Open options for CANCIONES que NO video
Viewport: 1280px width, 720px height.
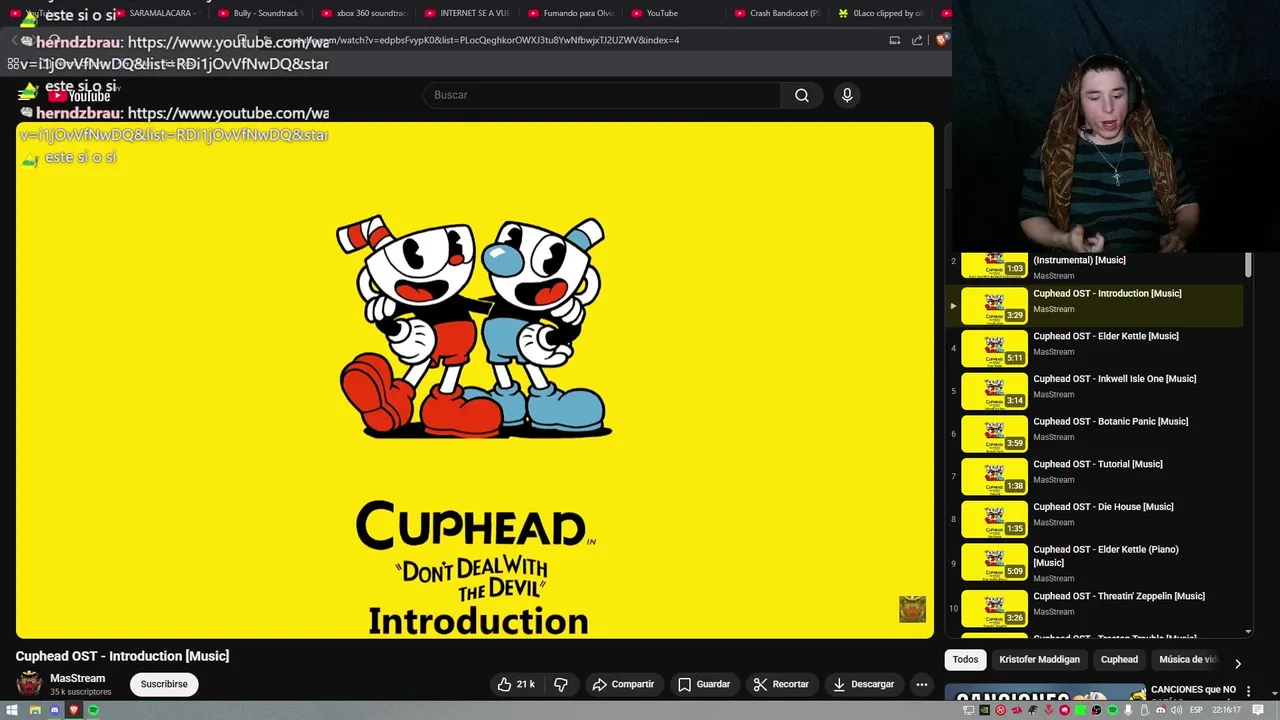click(1248, 691)
